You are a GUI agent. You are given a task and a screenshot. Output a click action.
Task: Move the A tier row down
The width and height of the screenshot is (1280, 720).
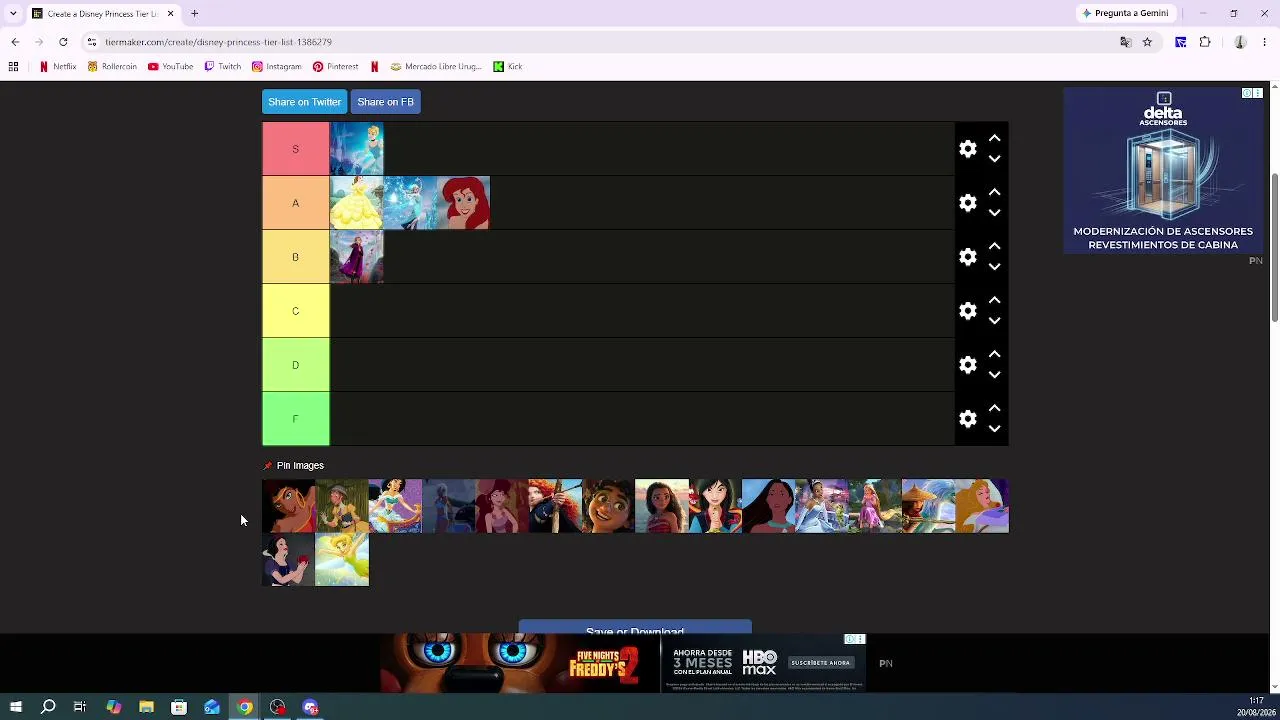tap(994, 213)
